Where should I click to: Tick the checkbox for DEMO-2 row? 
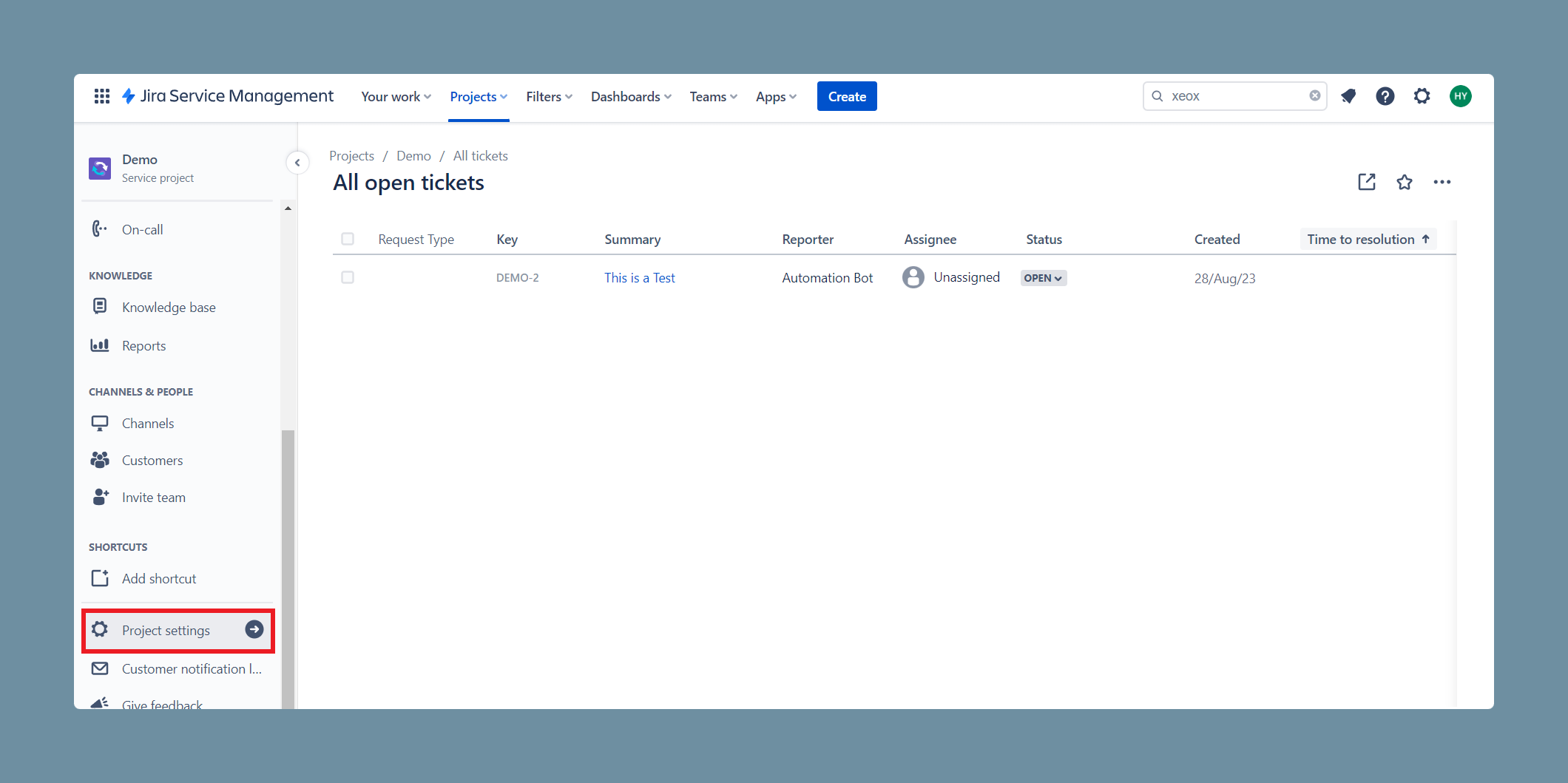point(348,277)
